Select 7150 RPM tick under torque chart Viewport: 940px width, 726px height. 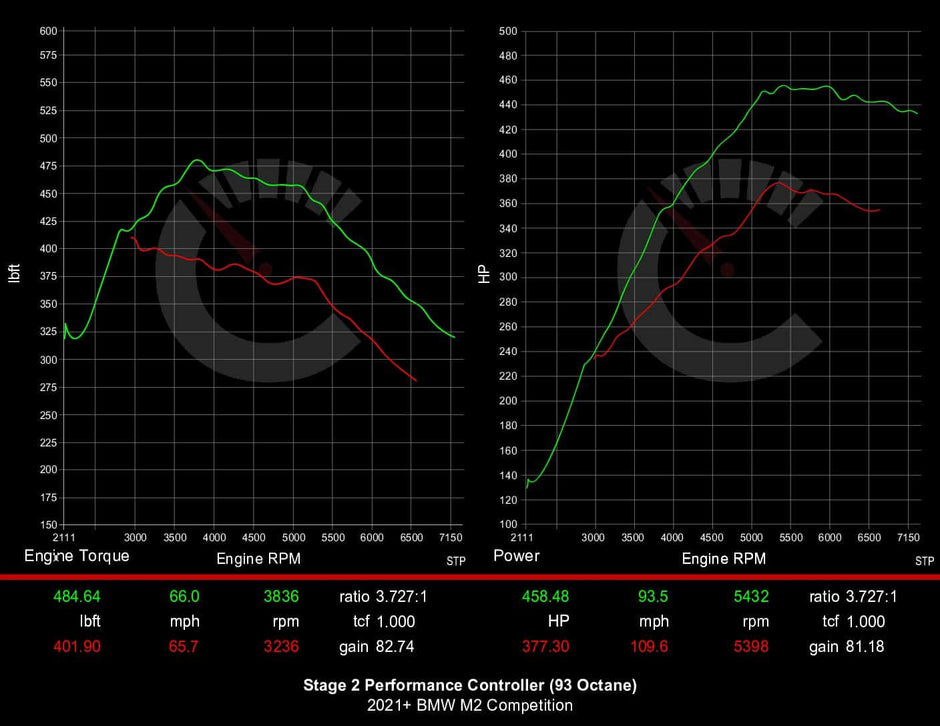click(x=451, y=538)
